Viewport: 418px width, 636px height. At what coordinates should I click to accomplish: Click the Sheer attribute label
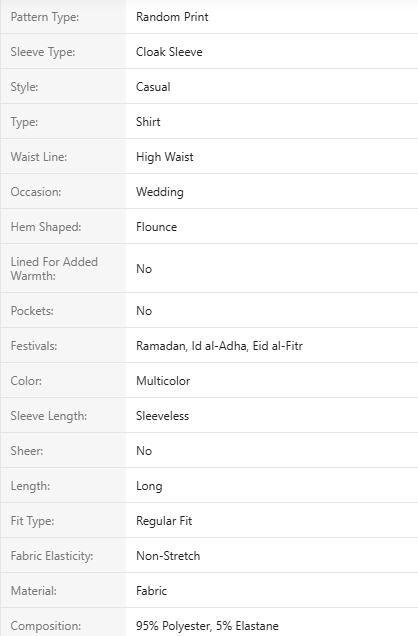tap(27, 451)
